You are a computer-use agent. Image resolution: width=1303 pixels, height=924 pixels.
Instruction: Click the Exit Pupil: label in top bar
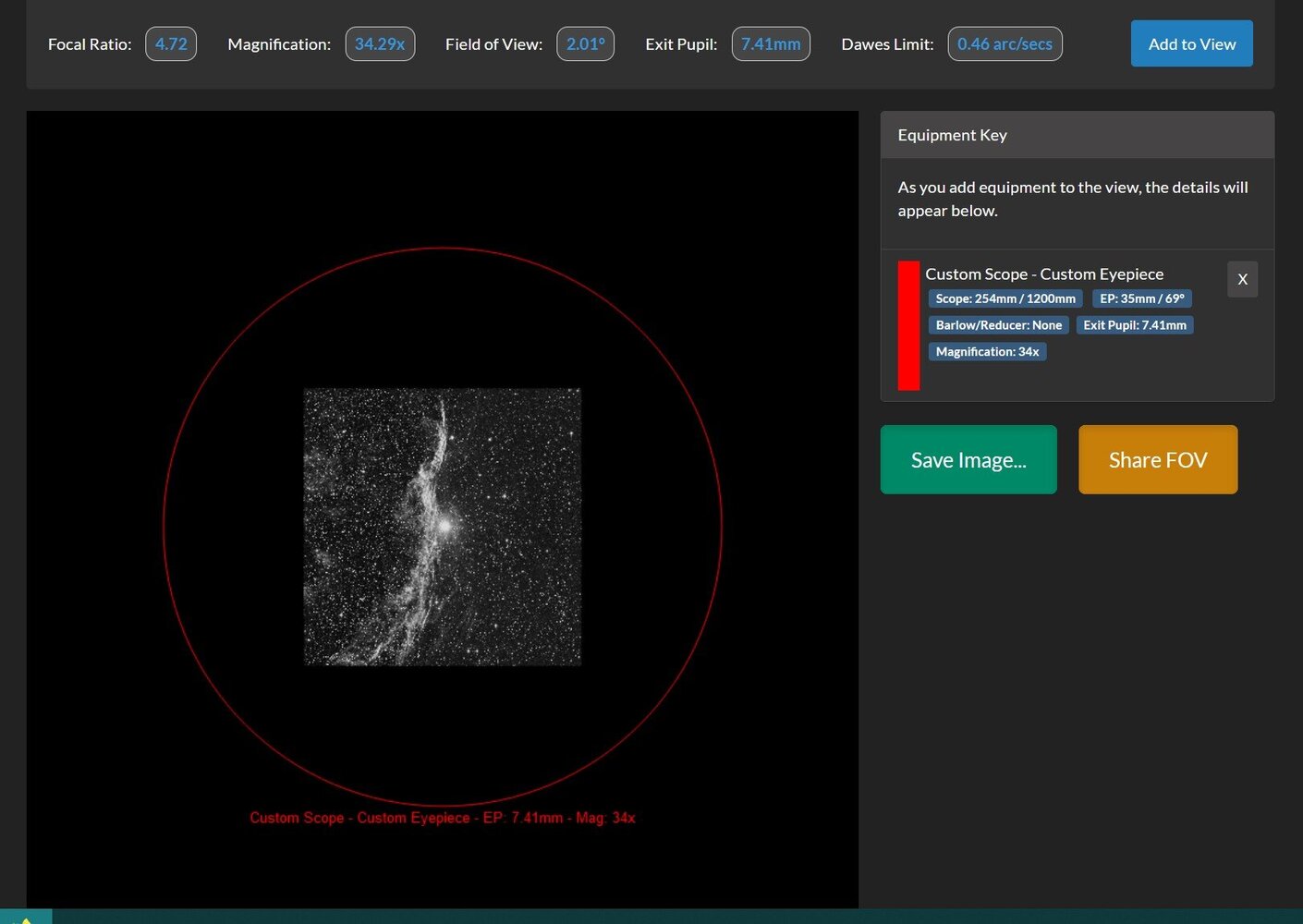point(681,44)
